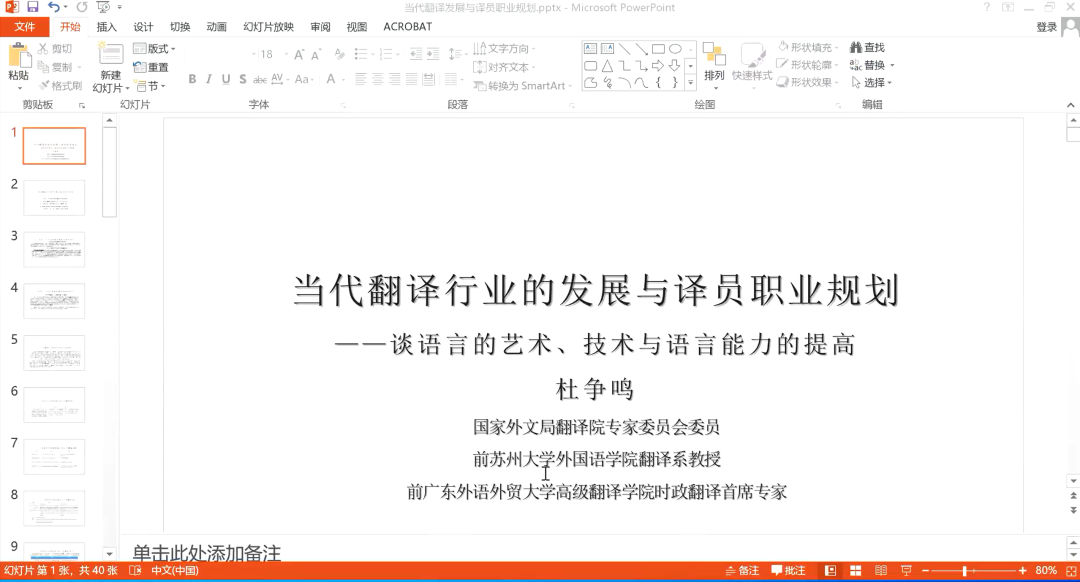Select slide 5 thumbnail
This screenshot has width=1080, height=582.
point(54,353)
